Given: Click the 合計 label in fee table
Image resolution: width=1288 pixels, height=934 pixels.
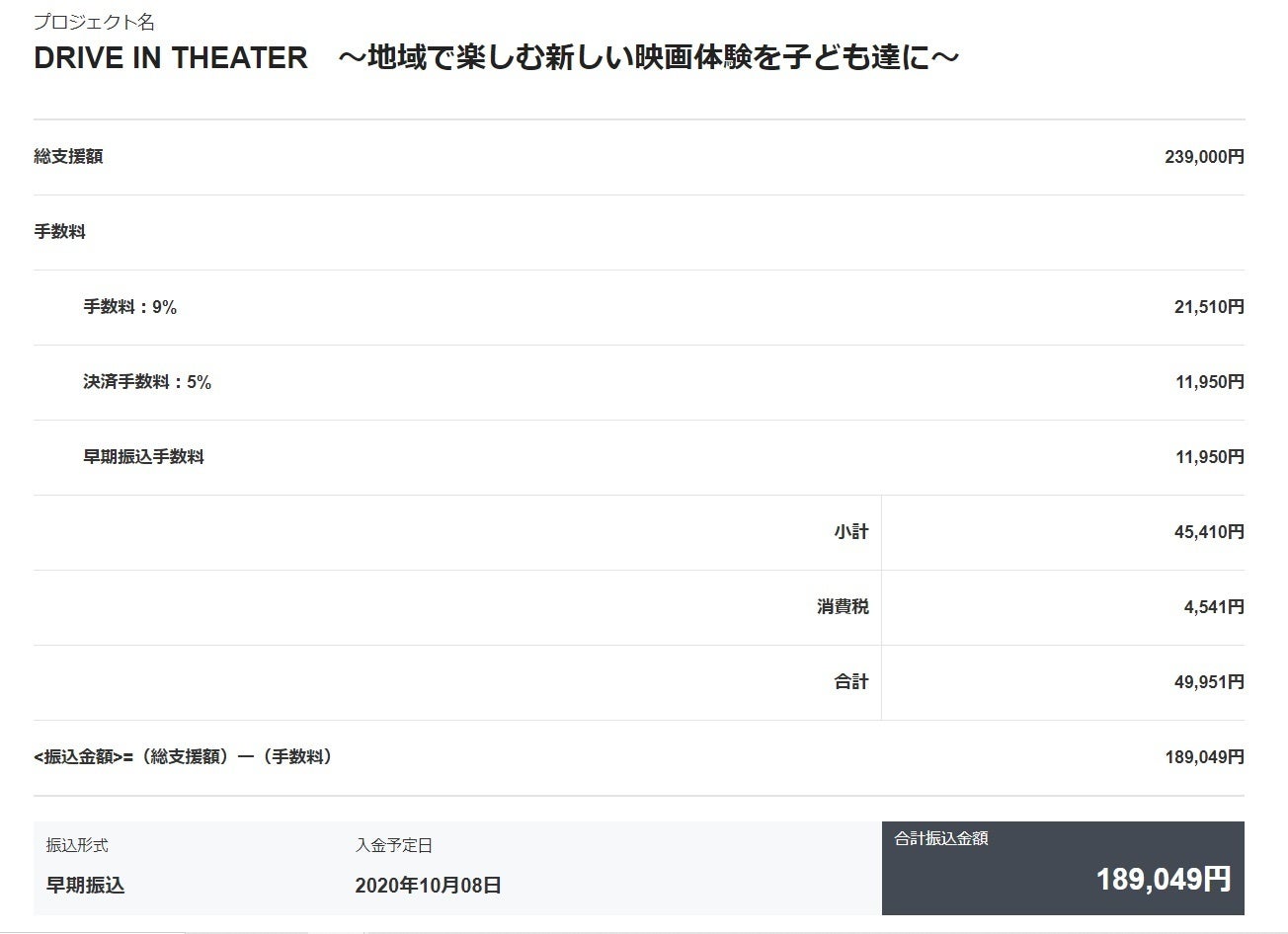Looking at the screenshot, I should pyautogui.click(x=850, y=682).
